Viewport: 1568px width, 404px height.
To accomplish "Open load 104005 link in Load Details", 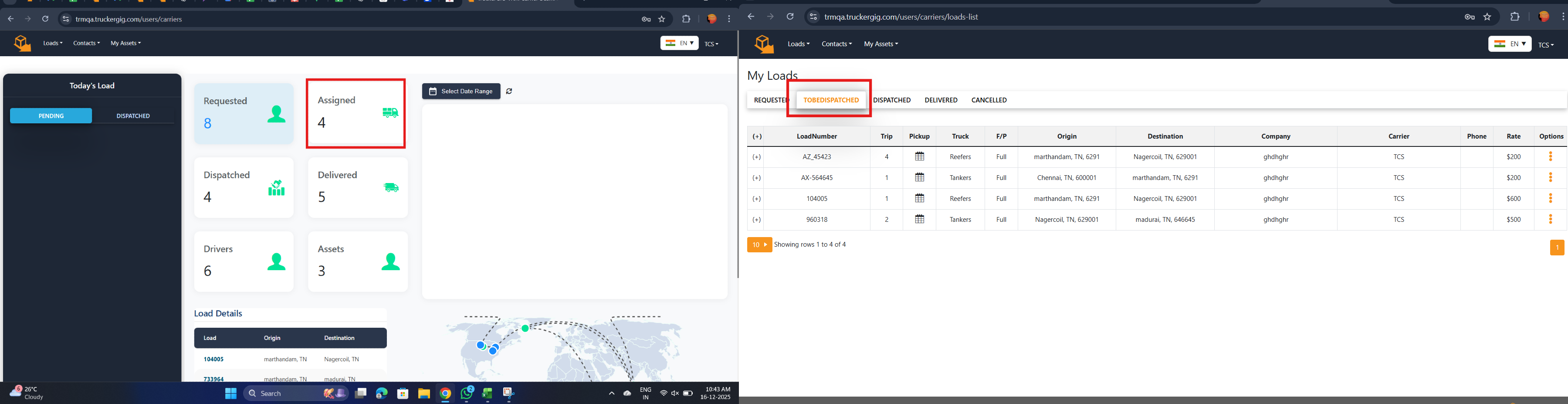I will 213,360.
